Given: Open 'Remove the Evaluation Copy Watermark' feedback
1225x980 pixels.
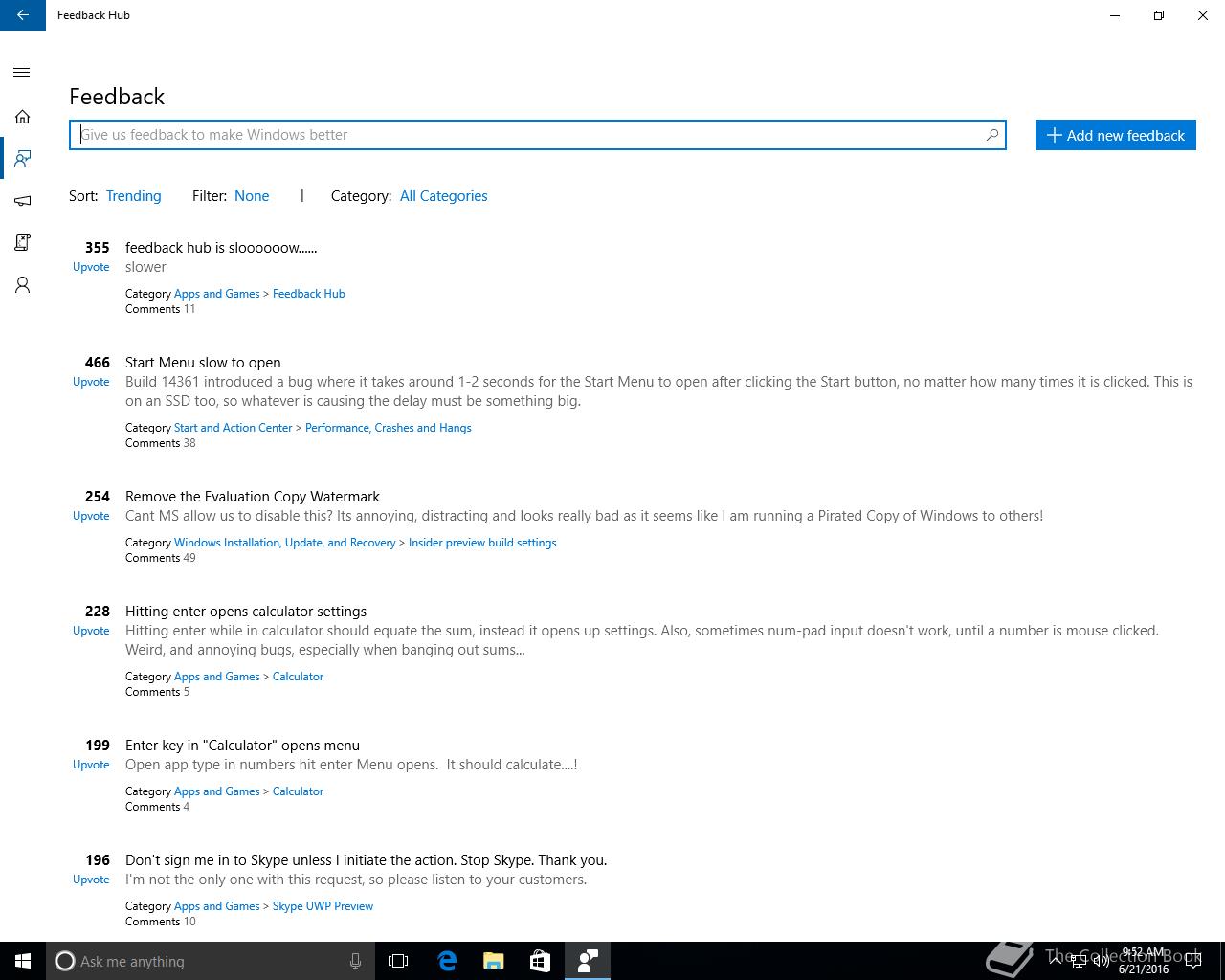Looking at the screenshot, I should pyautogui.click(x=253, y=497).
